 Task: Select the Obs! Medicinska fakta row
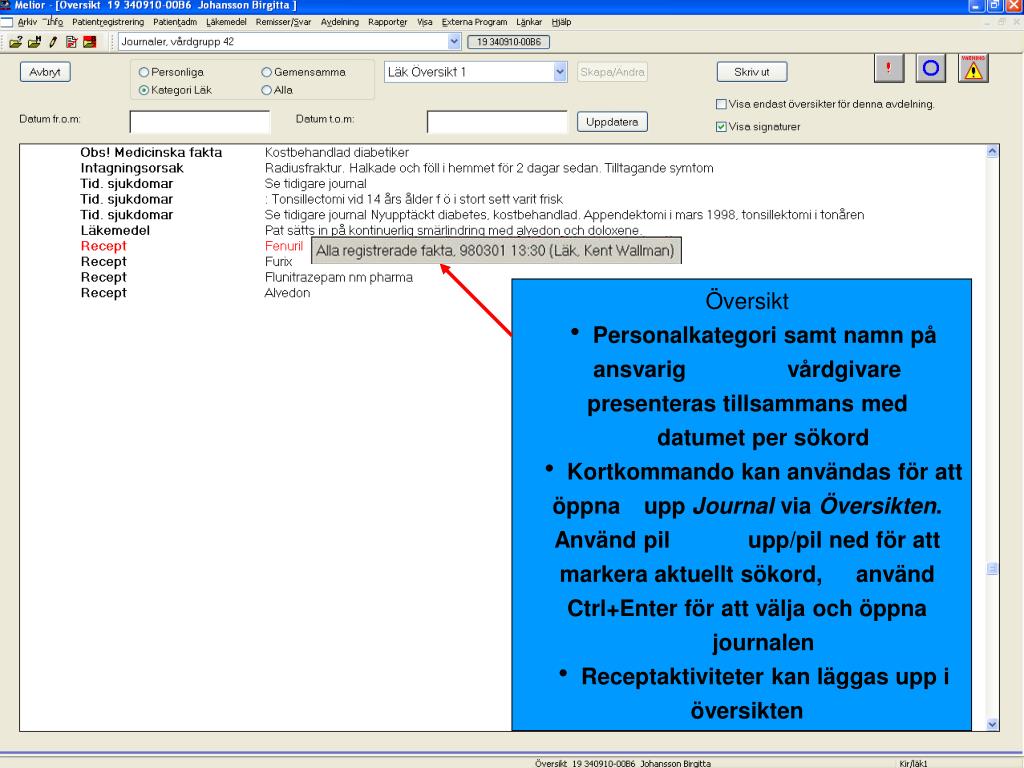(x=151, y=152)
